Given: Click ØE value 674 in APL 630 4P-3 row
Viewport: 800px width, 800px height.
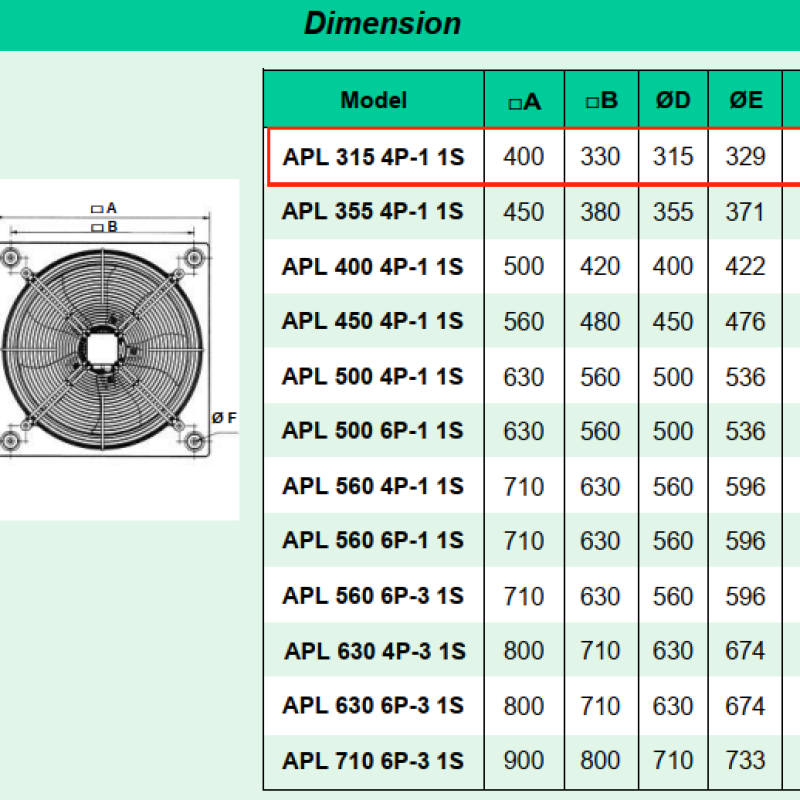Looking at the screenshot, I should coord(745,651).
